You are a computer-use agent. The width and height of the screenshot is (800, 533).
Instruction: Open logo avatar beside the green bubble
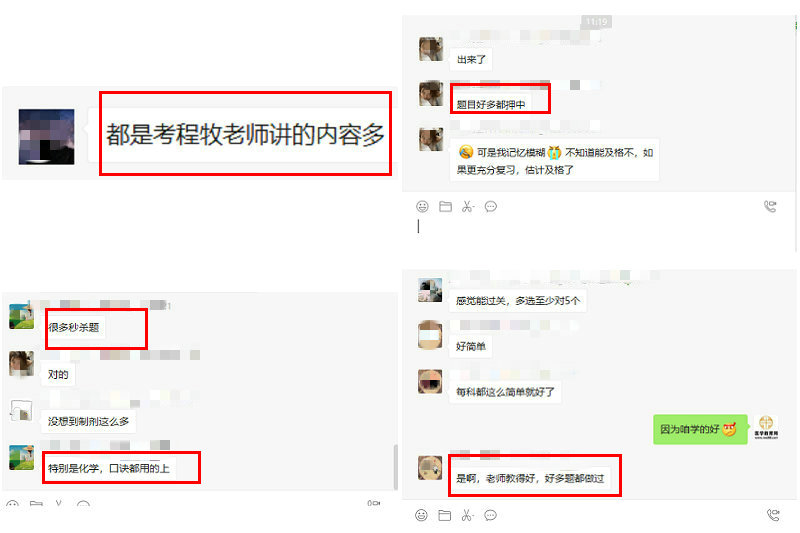tap(766, 427)
